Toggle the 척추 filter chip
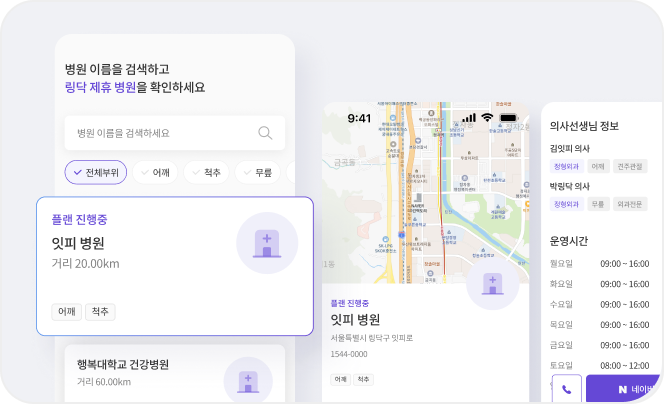Image resolution: width=664 pixels, height=404 pixels. pos(206,172)
